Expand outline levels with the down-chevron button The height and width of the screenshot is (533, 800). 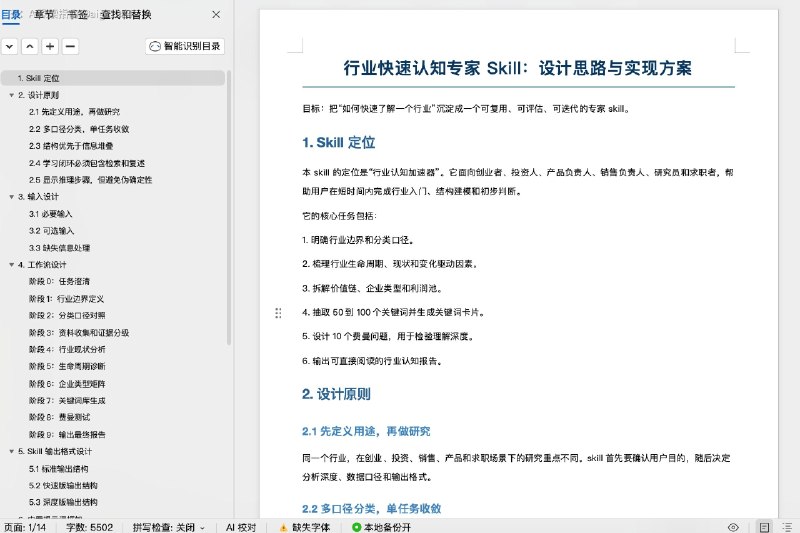[x=10, y=46]
